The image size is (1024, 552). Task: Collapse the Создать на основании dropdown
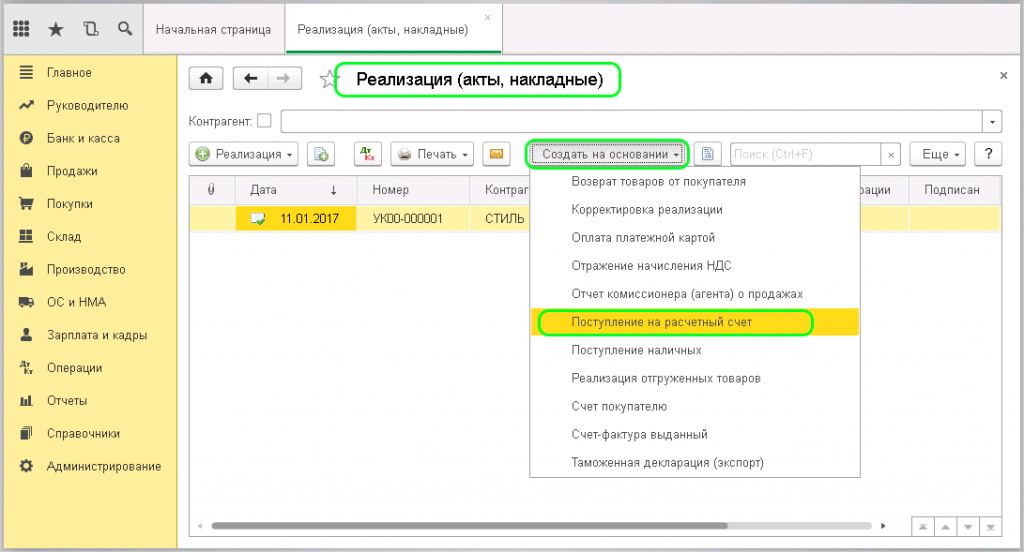click(607, 154)
